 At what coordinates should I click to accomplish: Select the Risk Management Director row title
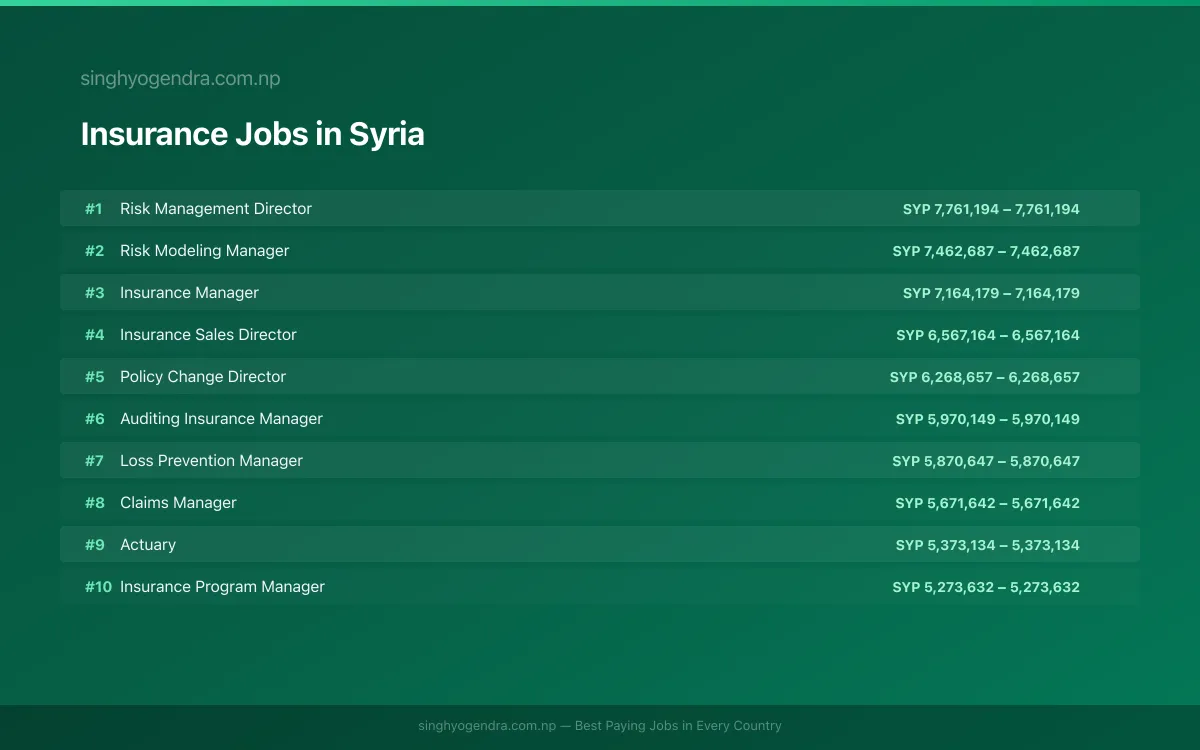click(x=216, y=209)
